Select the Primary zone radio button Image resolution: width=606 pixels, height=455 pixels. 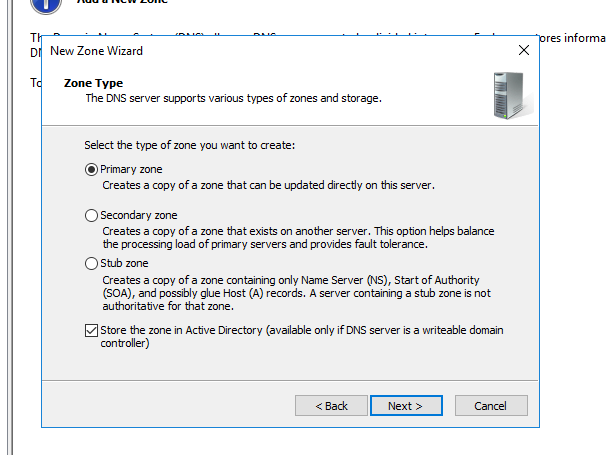[x=91, y=169]
